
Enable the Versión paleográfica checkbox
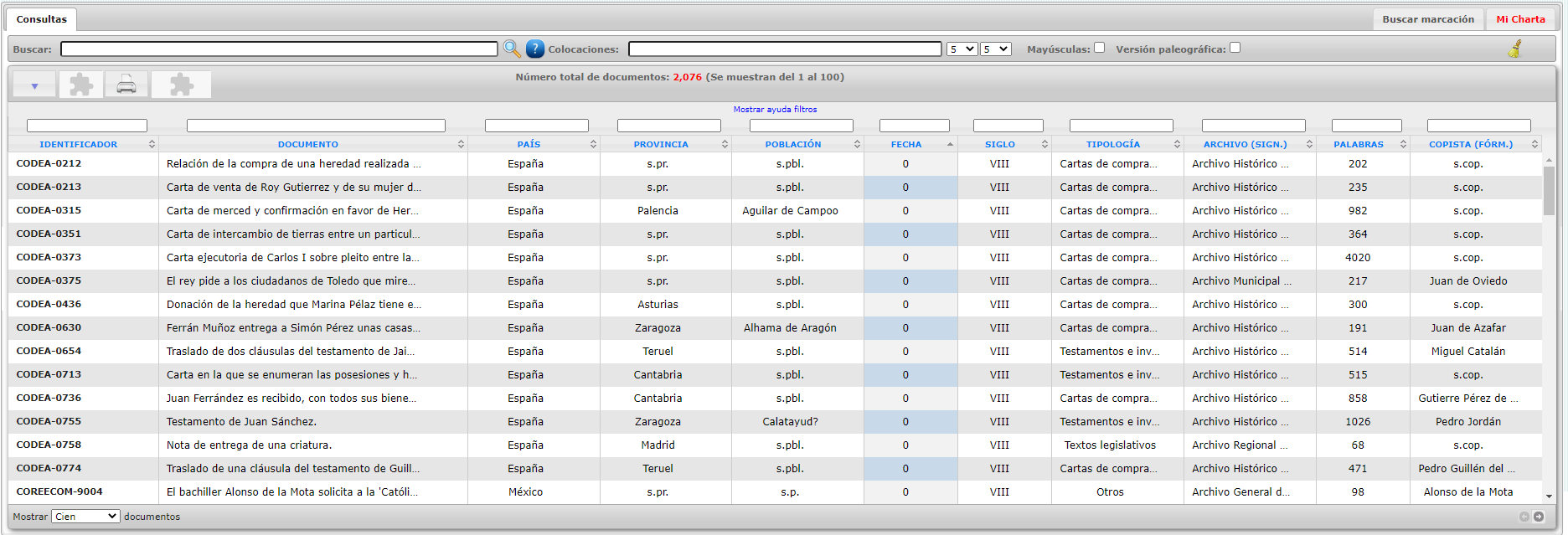tap(1235, 48)
